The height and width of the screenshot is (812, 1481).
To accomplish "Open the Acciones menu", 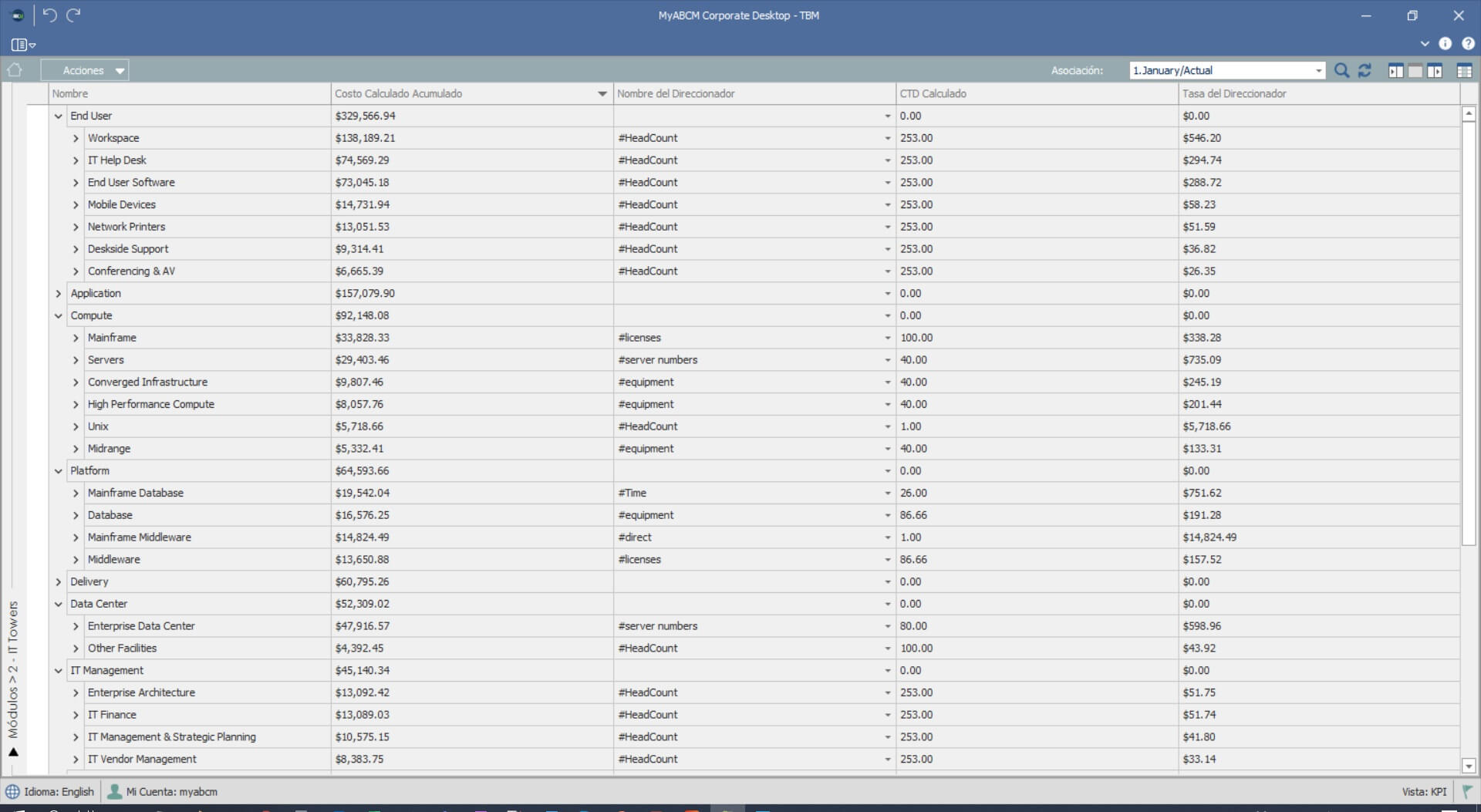I will (85, 71).
